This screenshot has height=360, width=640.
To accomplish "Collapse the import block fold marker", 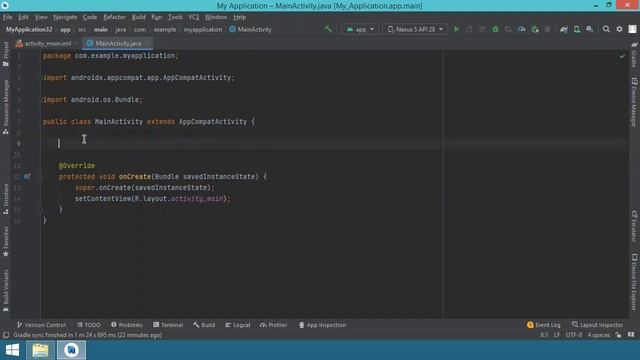I will point(40,78).
